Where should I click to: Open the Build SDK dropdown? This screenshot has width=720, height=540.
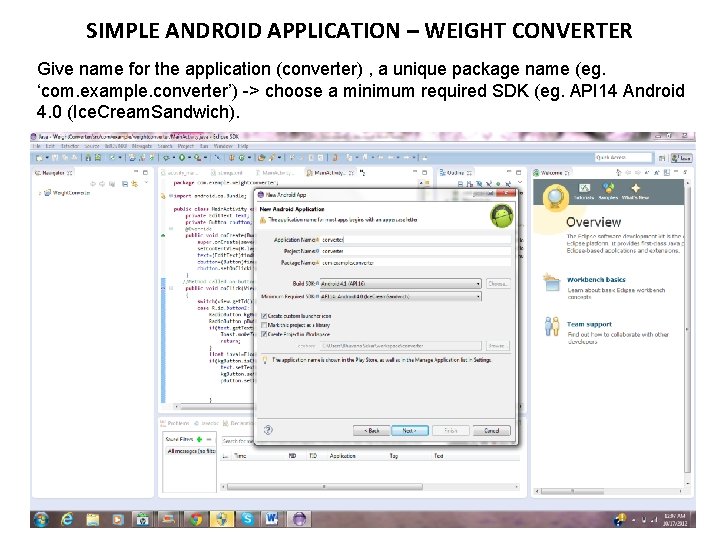pos(400,284)
